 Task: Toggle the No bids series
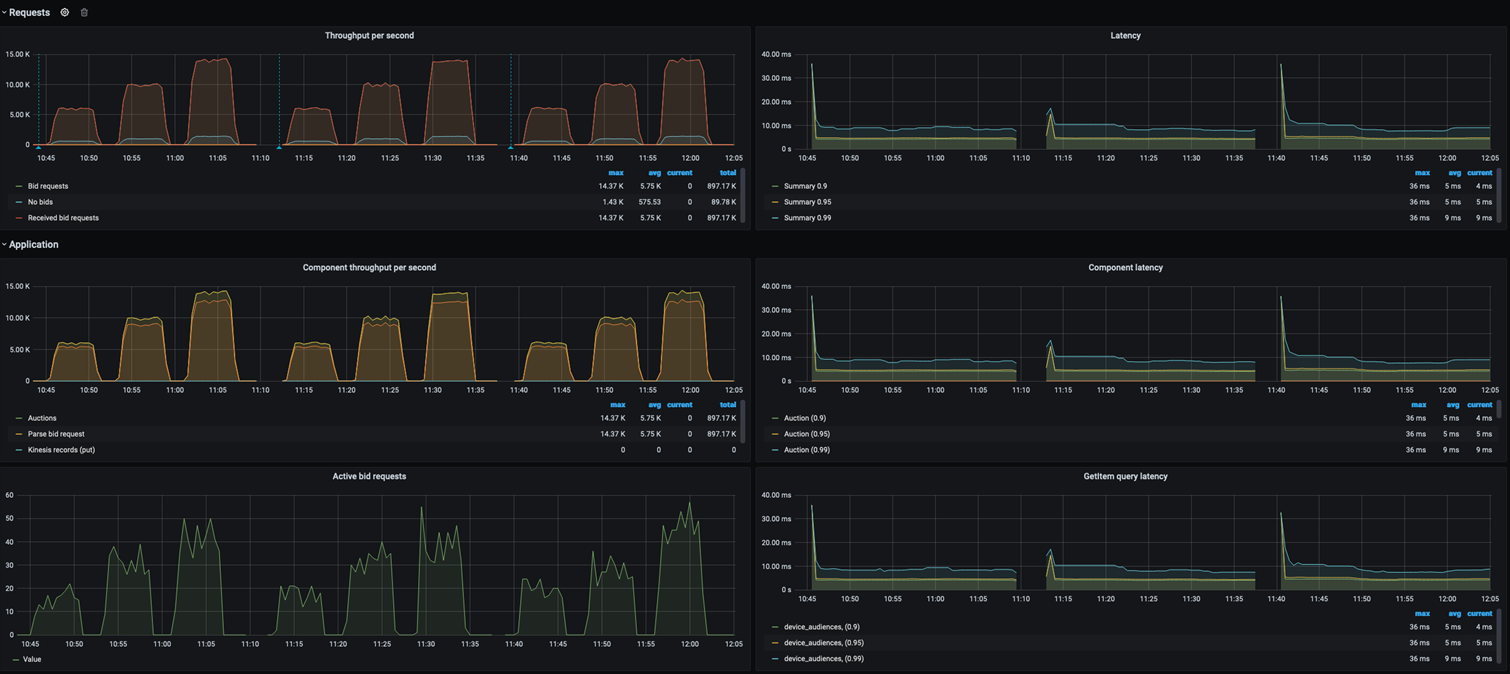[x=40, y=202]
